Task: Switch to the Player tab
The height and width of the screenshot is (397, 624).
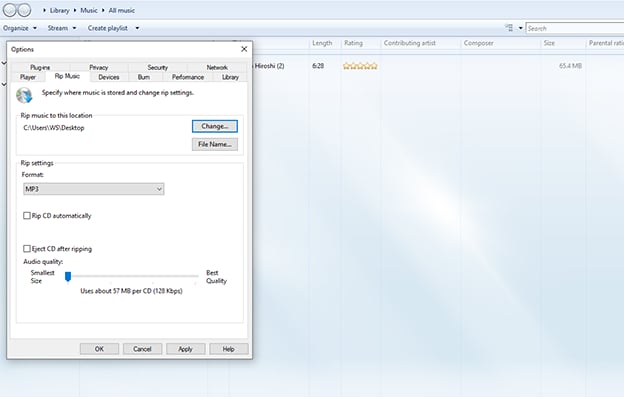Action: coord(28,77)
